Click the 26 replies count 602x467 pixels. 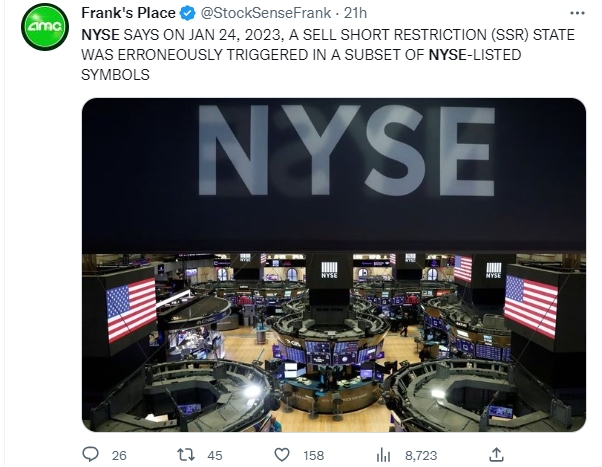[x=119, y=455]
